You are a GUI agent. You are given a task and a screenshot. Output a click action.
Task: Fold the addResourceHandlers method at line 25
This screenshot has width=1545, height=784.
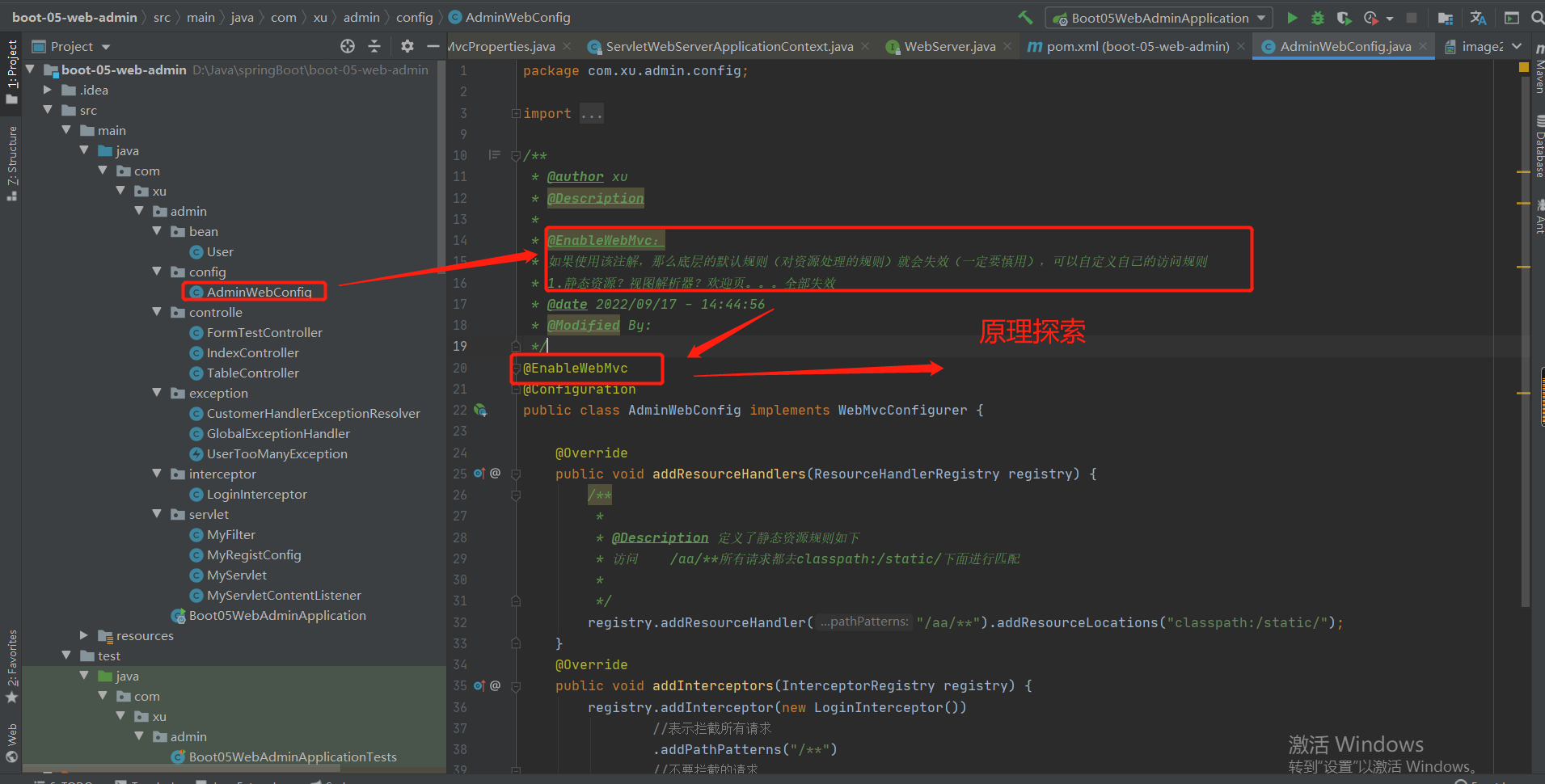[516, 474]
